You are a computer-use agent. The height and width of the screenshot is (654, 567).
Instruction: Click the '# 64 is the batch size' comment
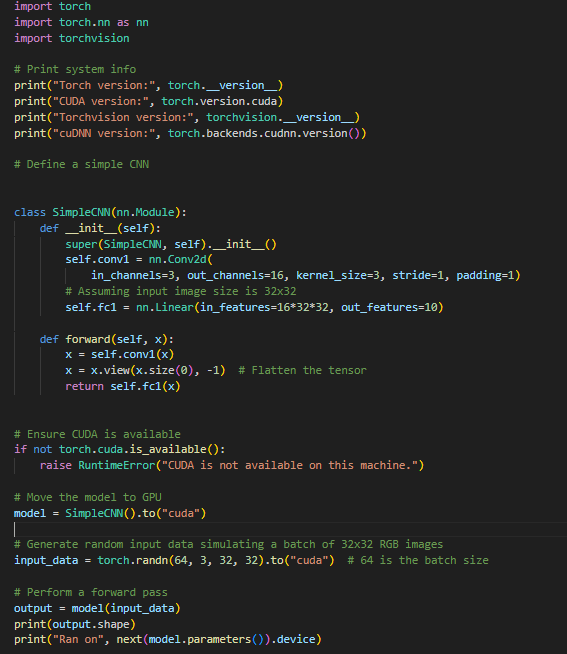(418, 560)
